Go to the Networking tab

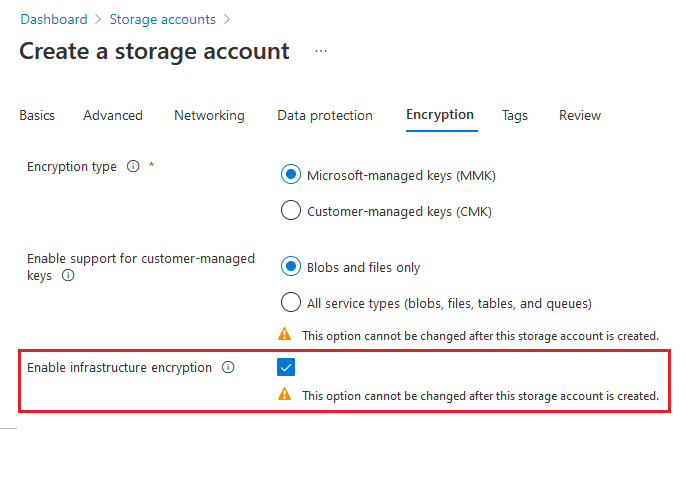(x=209, y=116)
